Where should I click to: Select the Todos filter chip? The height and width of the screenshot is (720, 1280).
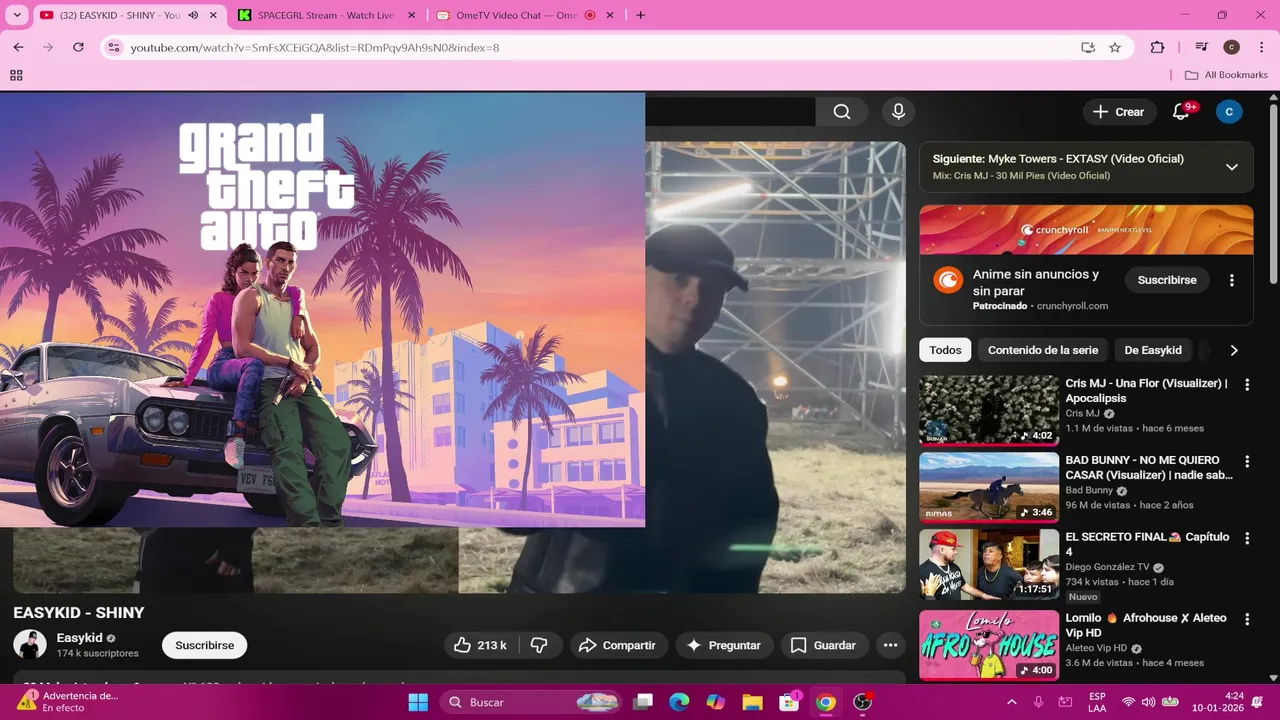coord(945,350)
